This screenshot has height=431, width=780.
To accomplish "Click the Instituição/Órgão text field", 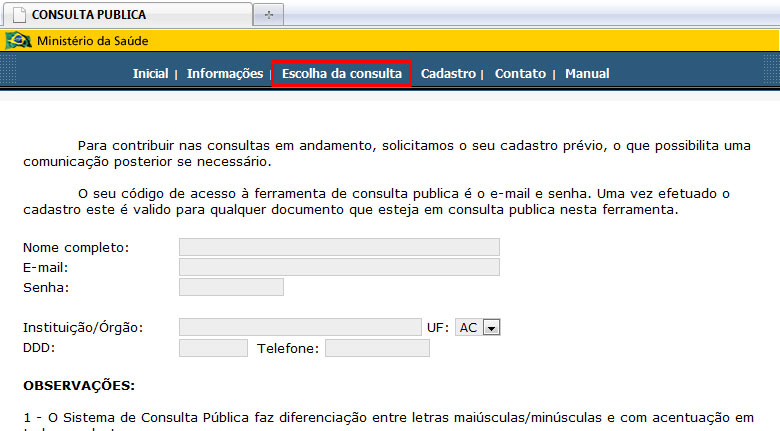I will (300, 327).
